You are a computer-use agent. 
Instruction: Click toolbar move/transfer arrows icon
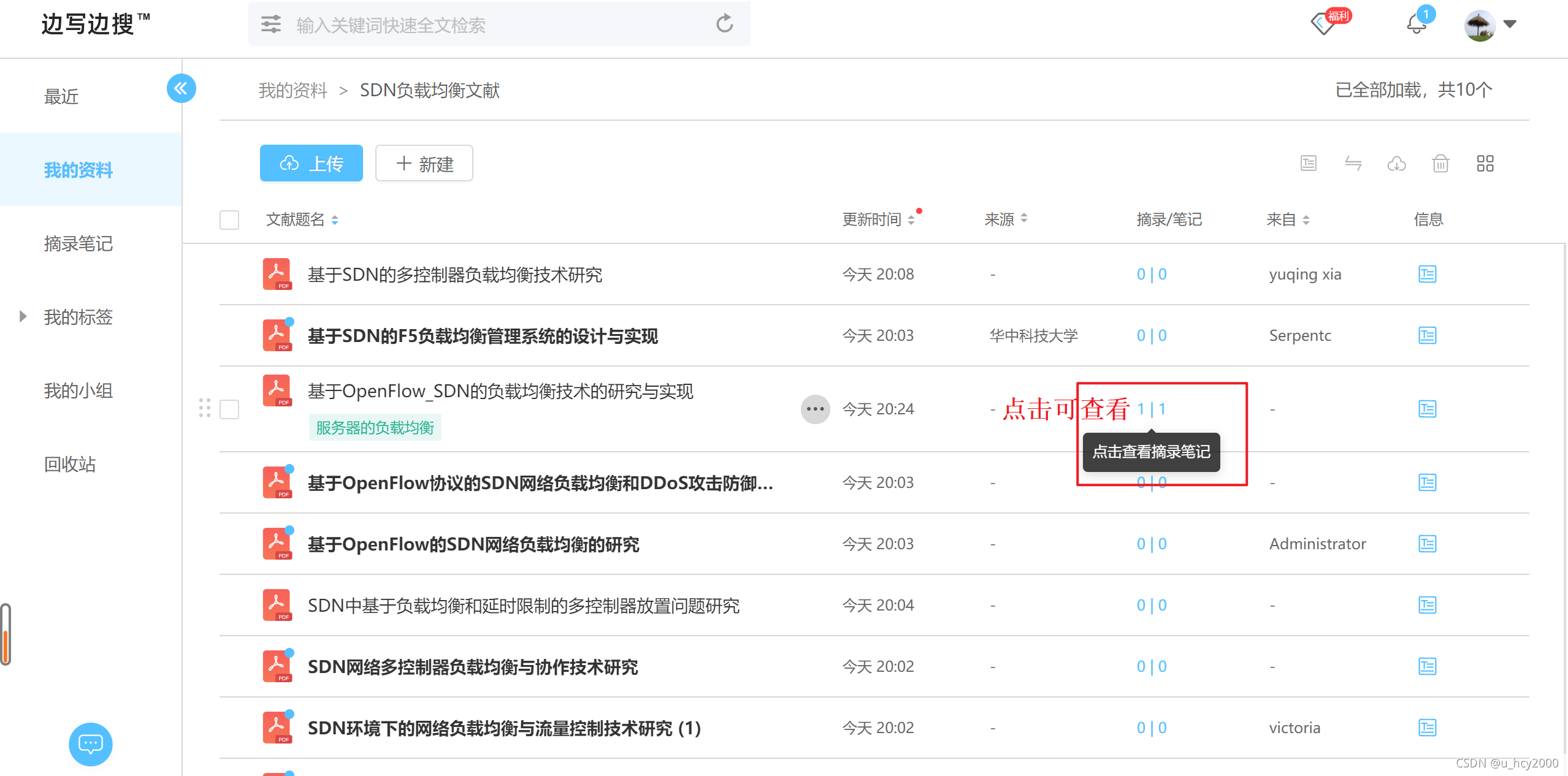point(1353,163)
